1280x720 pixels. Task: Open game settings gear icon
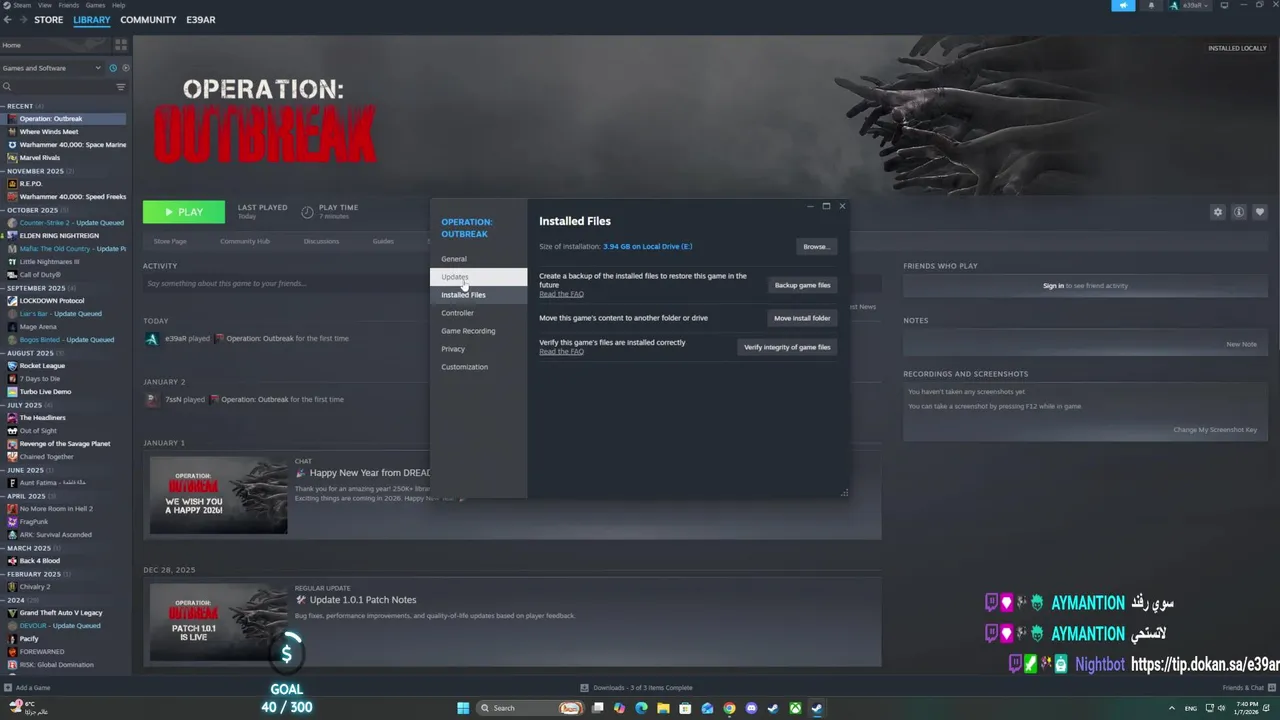tap(1217, 212)
